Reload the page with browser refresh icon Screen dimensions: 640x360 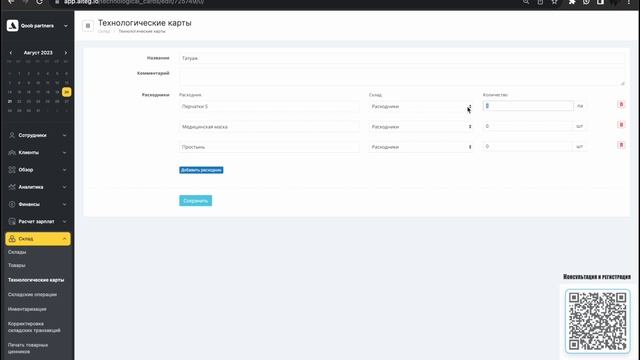(39, 2)
